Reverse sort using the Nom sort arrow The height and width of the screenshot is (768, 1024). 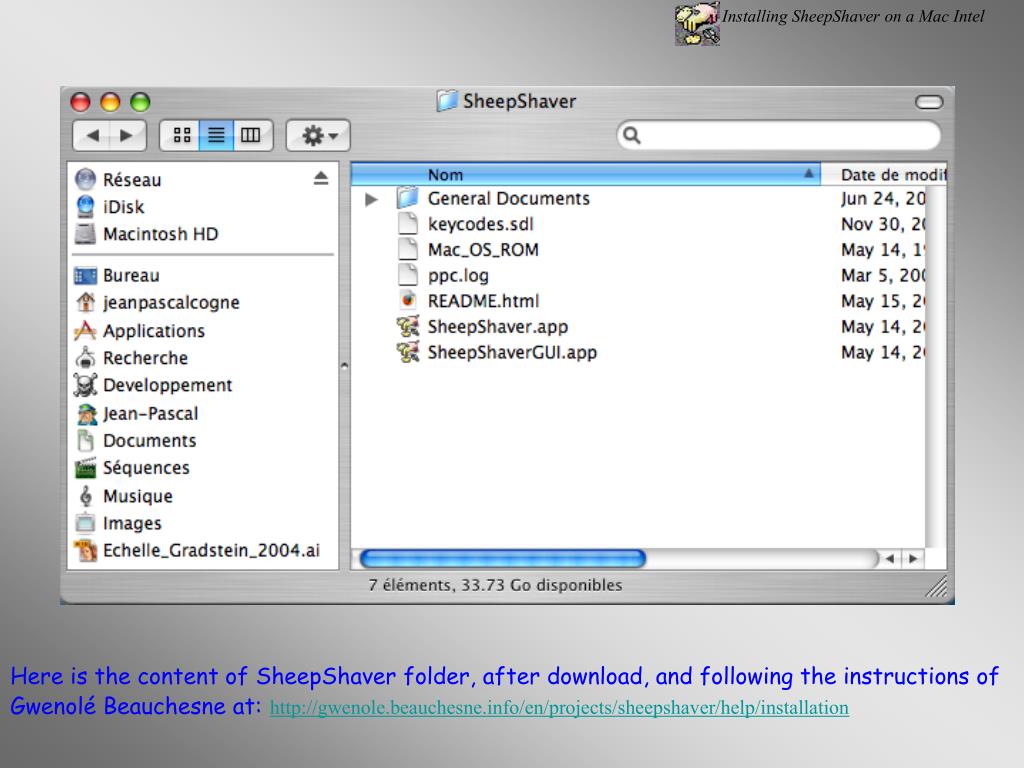808,174
